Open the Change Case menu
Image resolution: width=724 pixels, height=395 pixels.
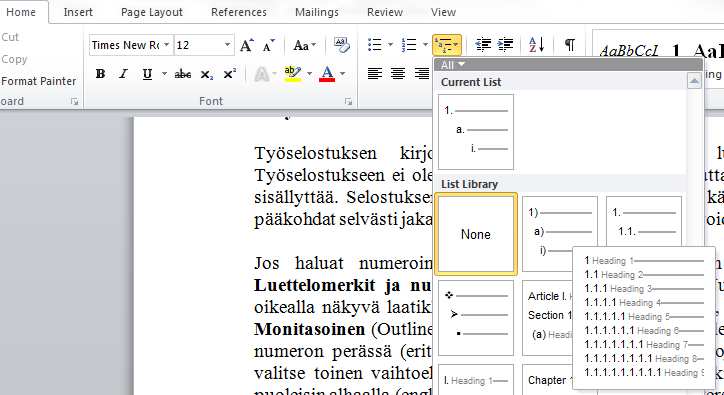click(x=305, y=45)
